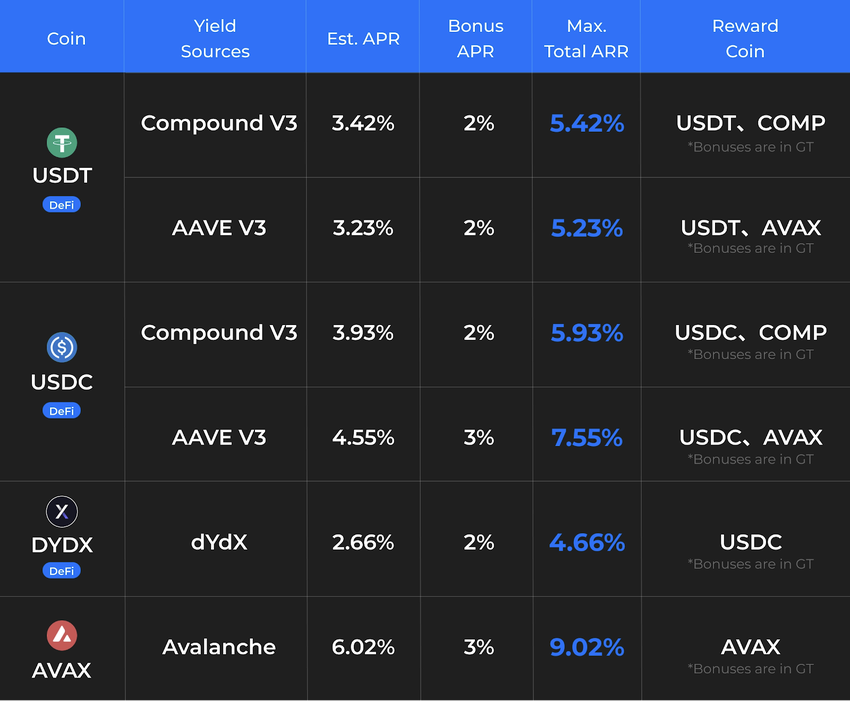Select the Coin column header
The image size is (850, 701).
pos(66,38)
